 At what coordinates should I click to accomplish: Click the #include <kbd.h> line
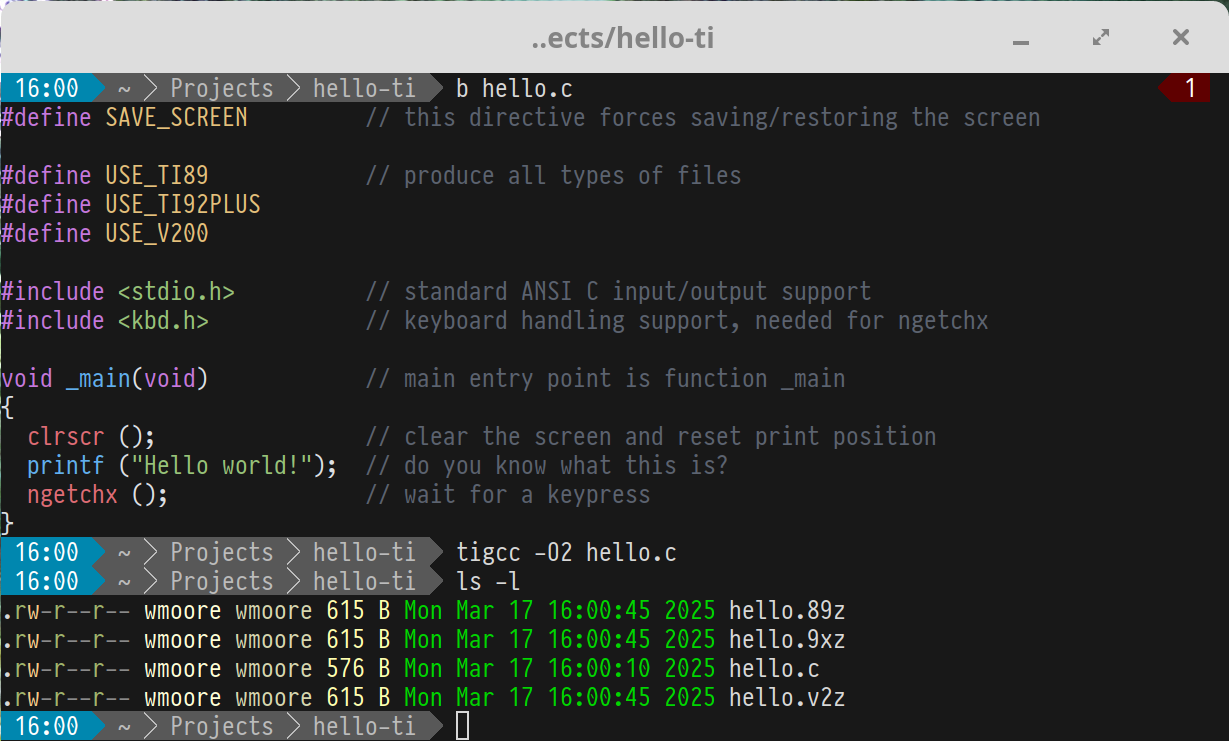pos(104,320)
